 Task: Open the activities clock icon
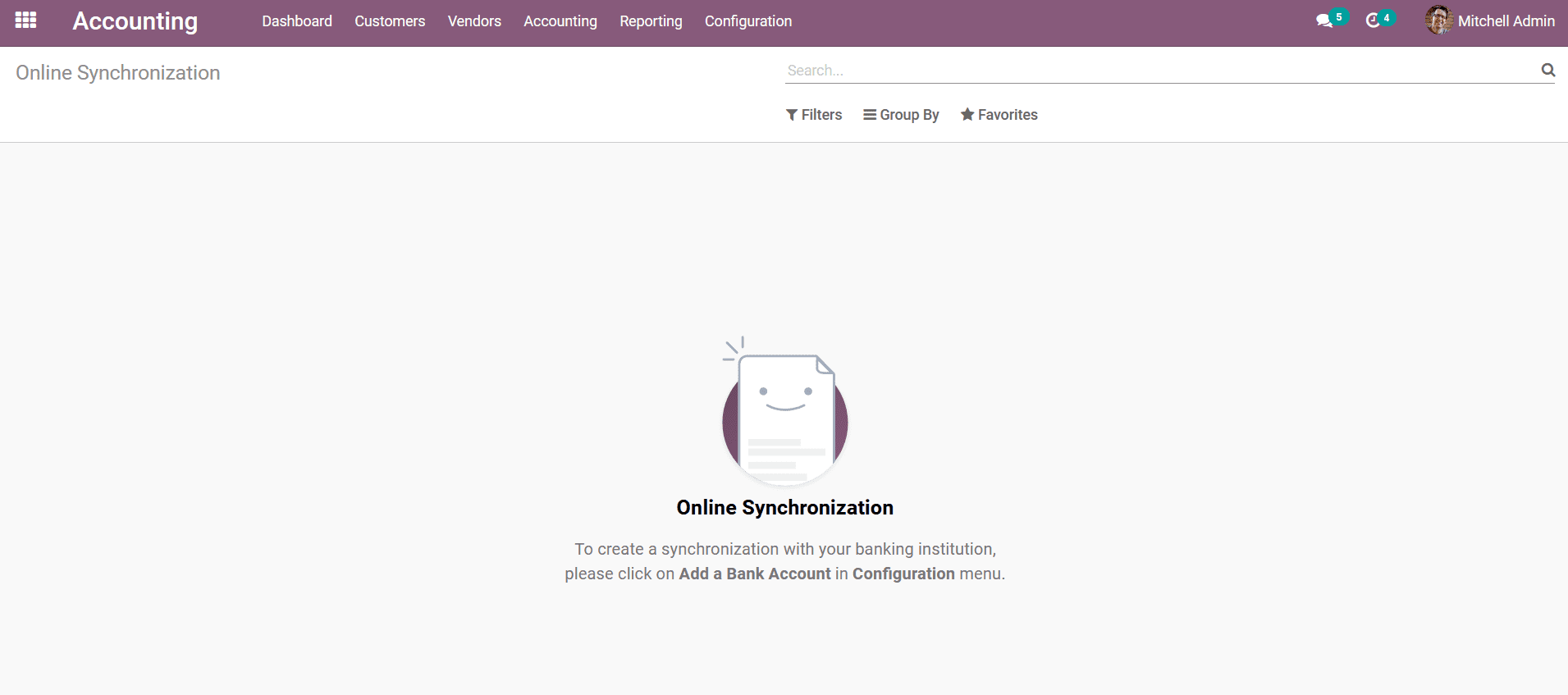click(x=1373, y=21)
